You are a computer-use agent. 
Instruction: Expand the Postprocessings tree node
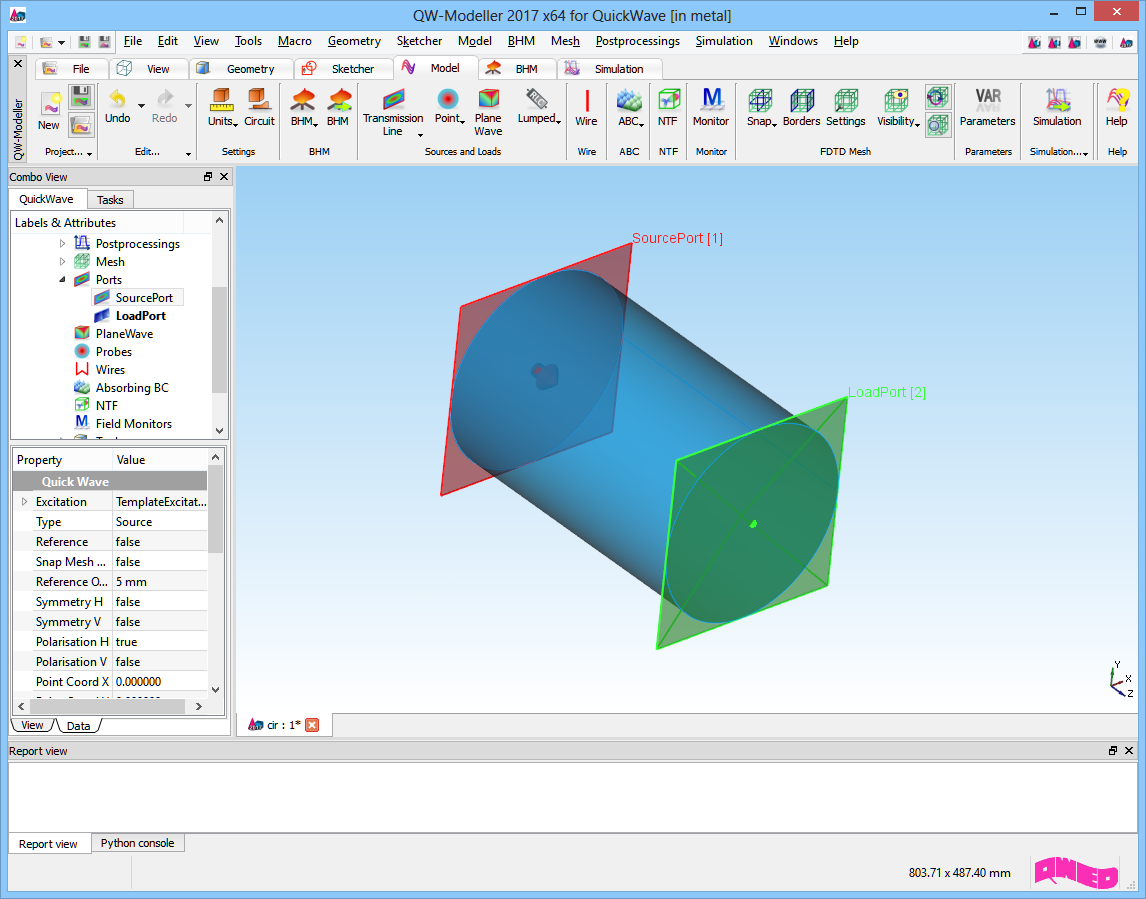[63, 244]
